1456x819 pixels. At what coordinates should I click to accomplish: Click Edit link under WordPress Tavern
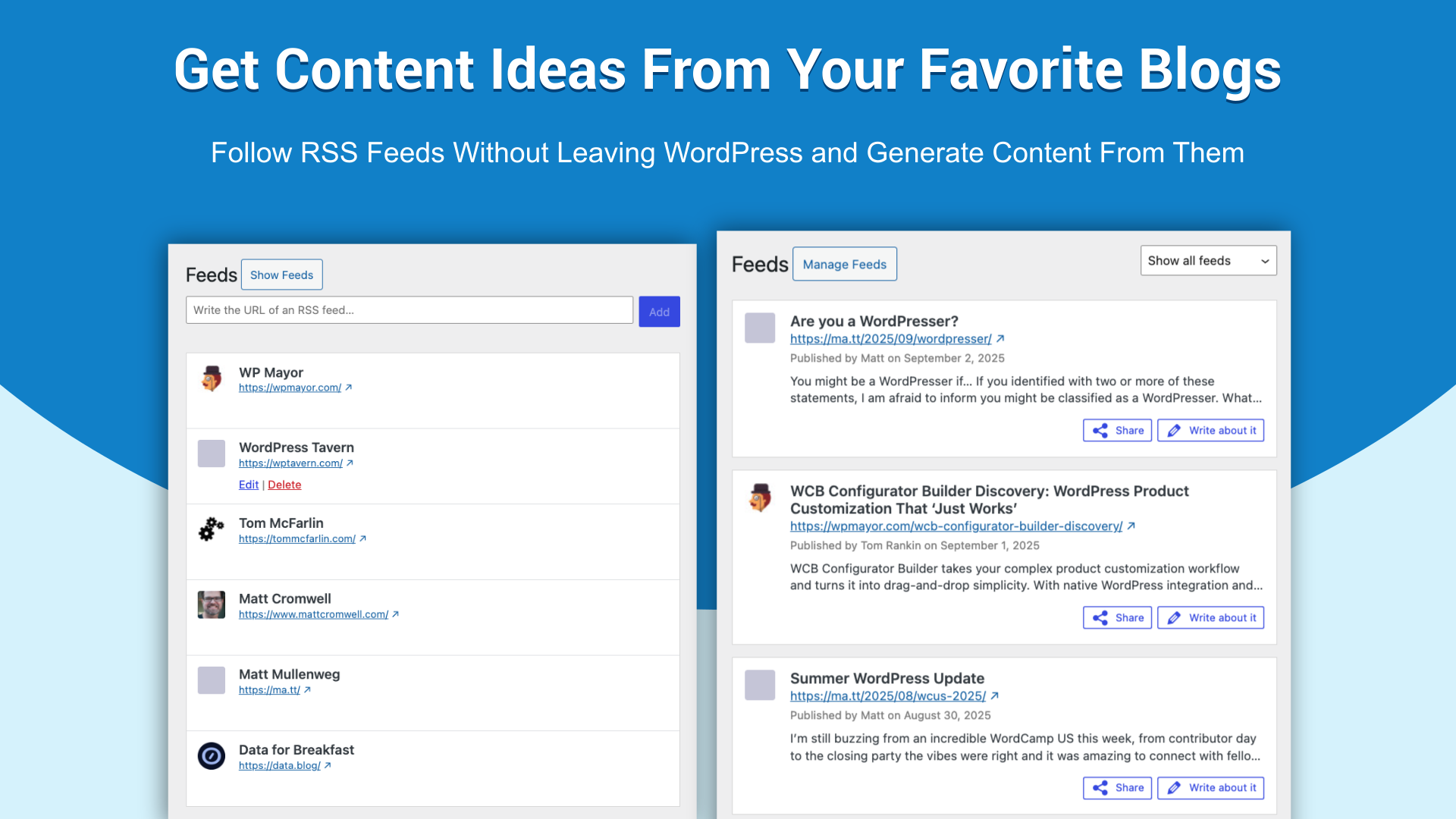(248, 485)
